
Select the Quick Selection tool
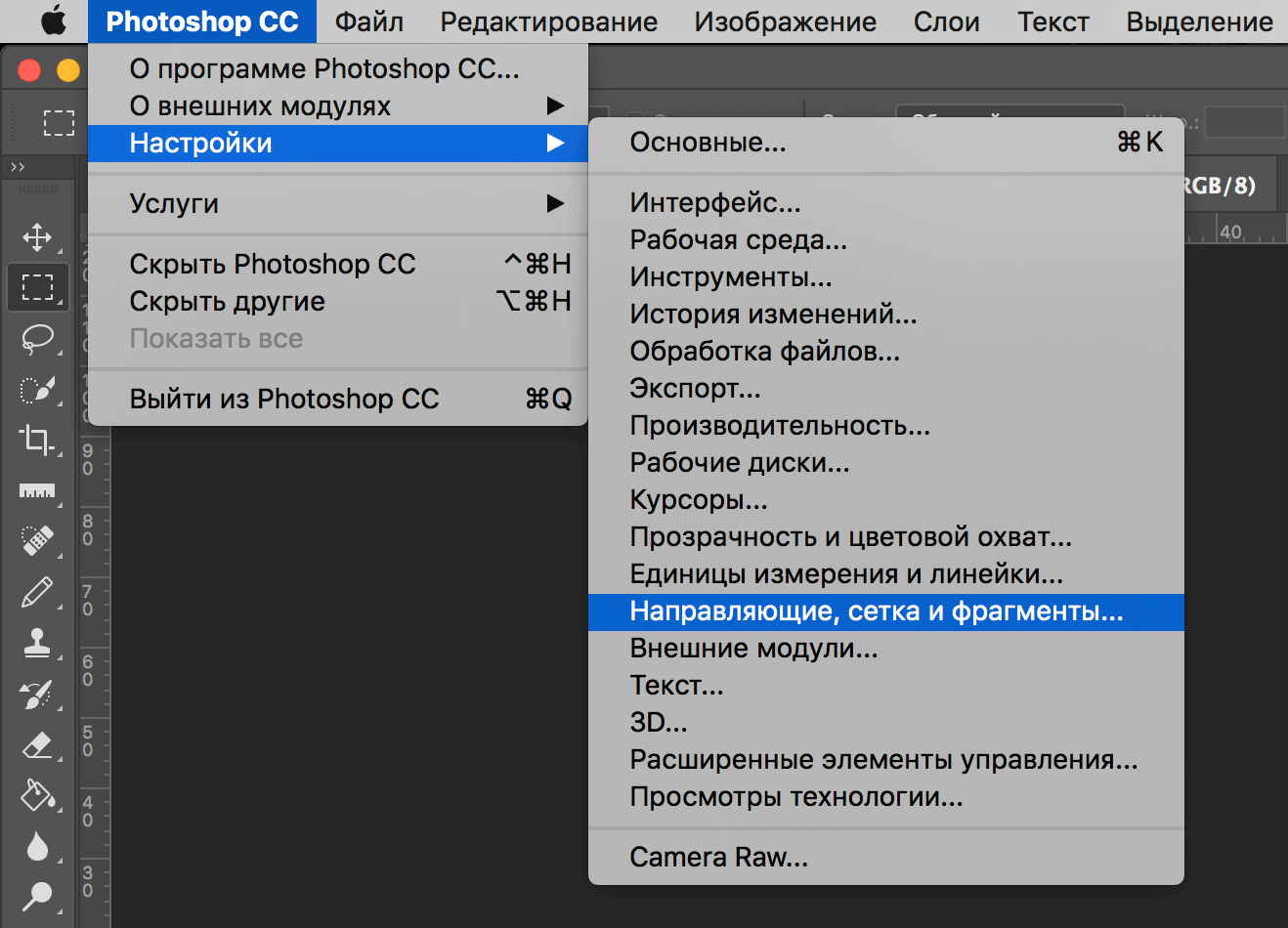click(x=37, y=389)
